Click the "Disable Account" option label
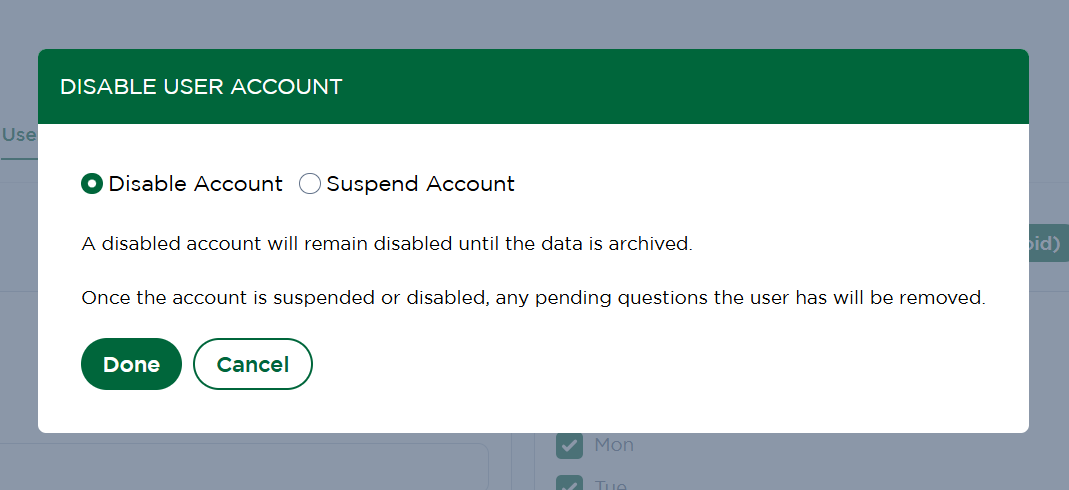Viewport: 1069px width, 490px height. (196, 184)
